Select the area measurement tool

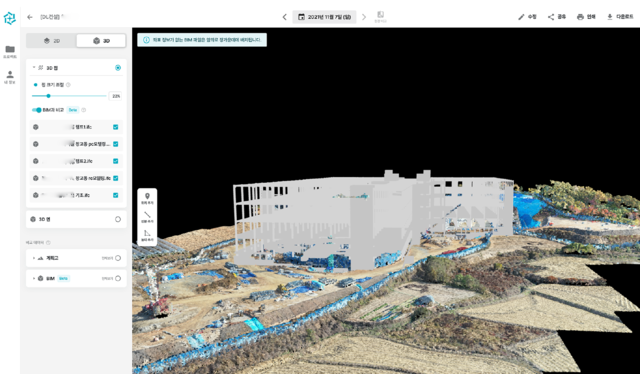147,233
